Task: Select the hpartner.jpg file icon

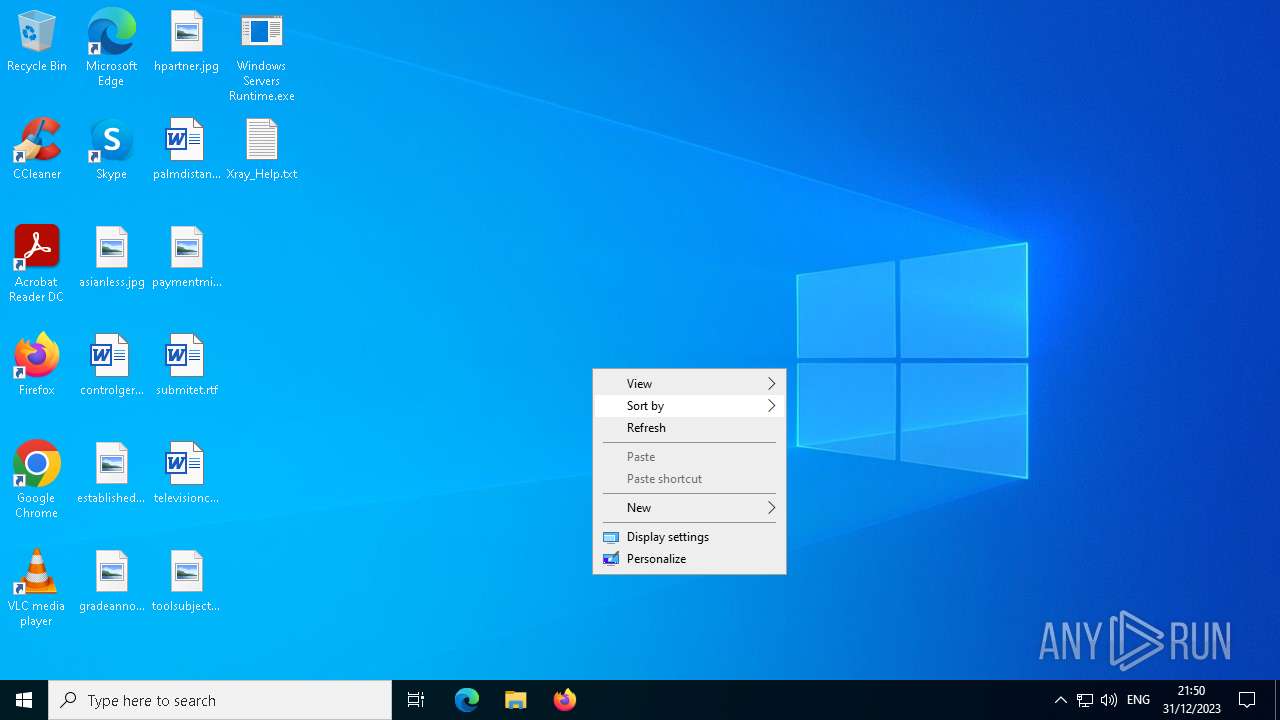Action: [x=186, y=42]
